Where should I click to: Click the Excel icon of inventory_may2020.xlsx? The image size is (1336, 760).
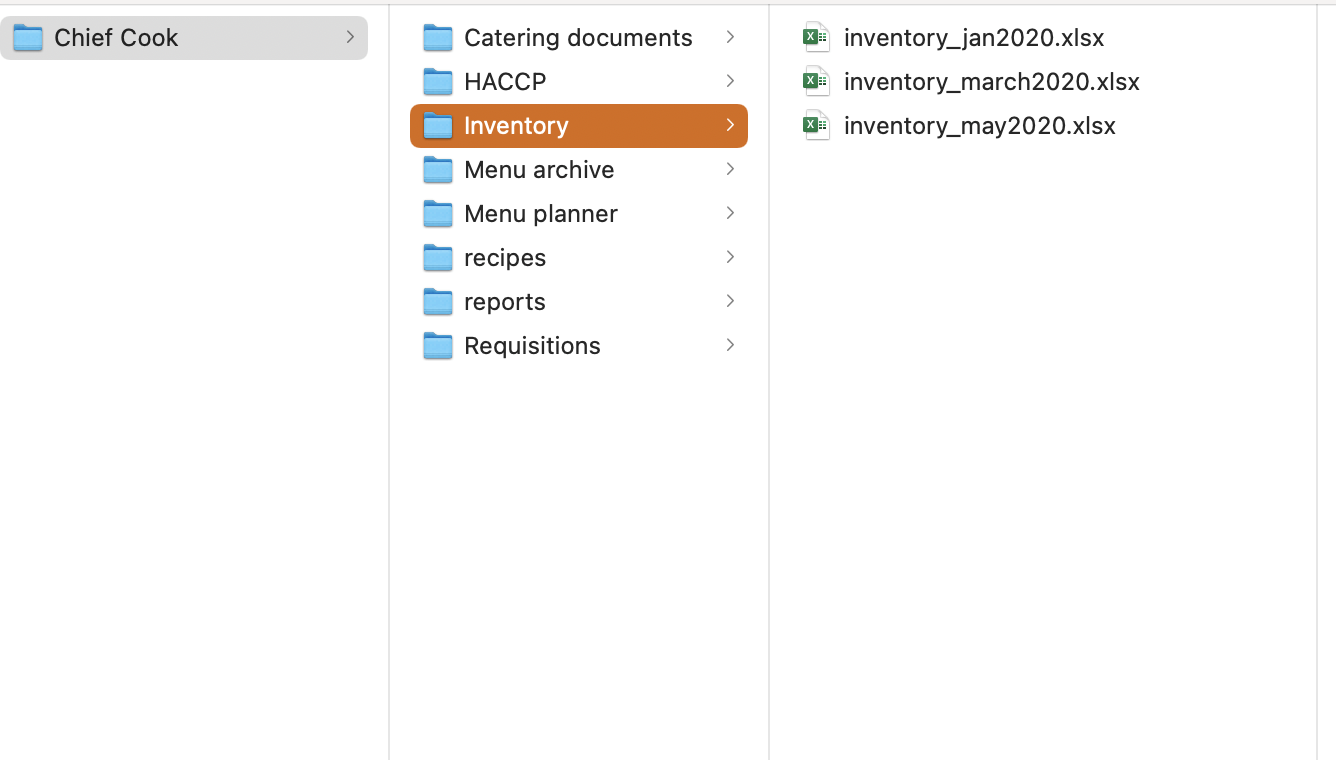click(817, 126)
